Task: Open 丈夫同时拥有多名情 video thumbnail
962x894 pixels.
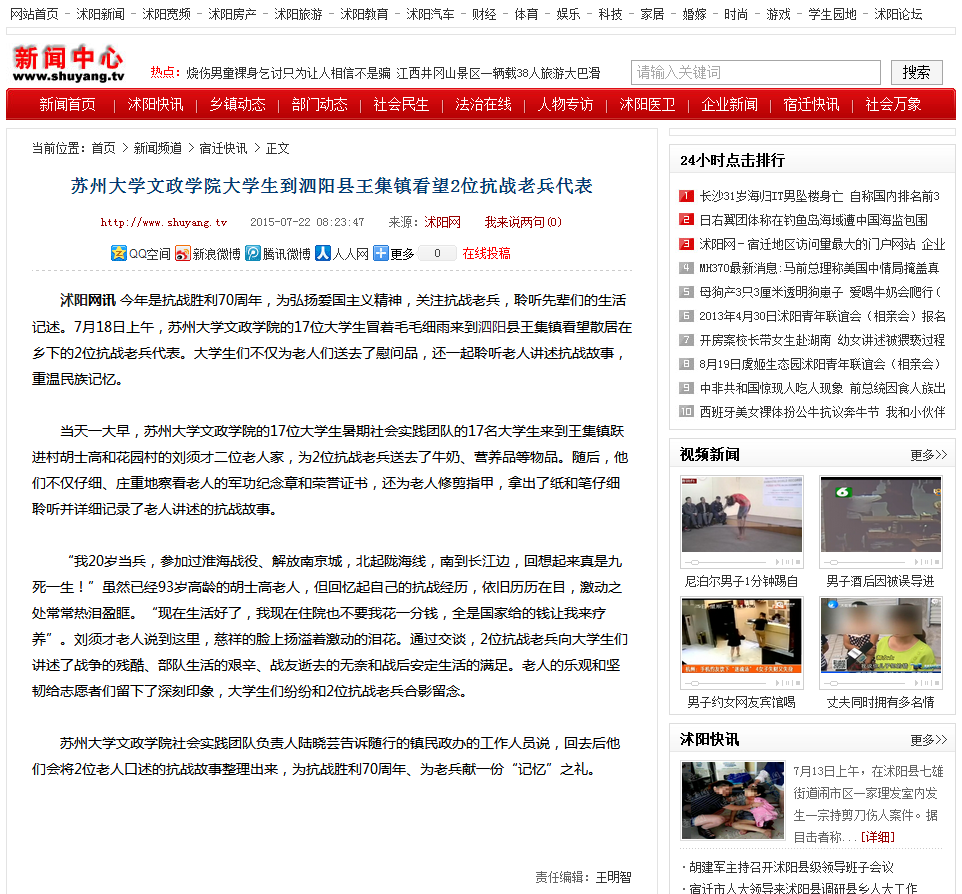Action: tap(866, 636)
